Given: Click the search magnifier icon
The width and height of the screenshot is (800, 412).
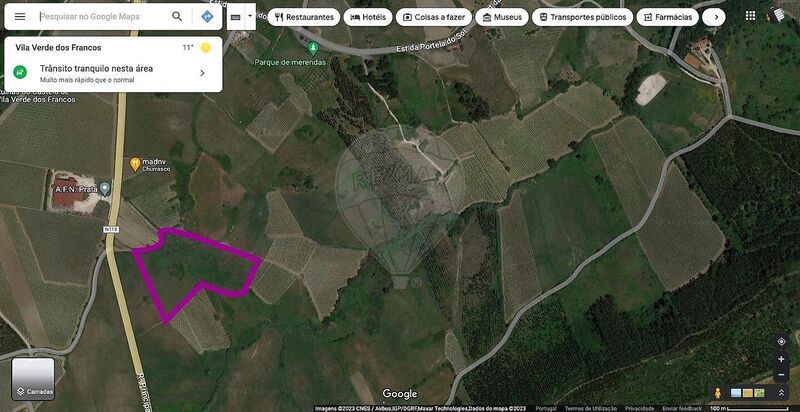Looking at the screenshot, I should (x=177, y=17).
